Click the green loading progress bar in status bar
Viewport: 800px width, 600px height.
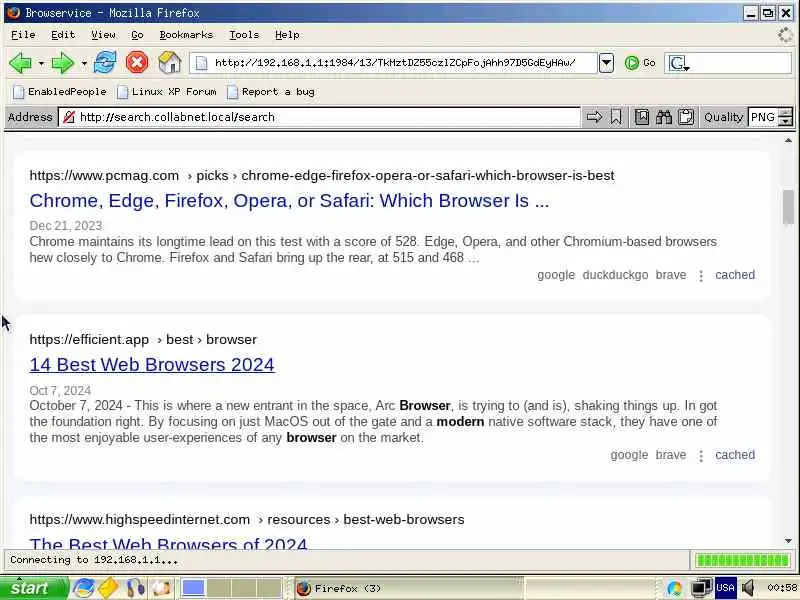pyautogui.click(x=743, y=560)
